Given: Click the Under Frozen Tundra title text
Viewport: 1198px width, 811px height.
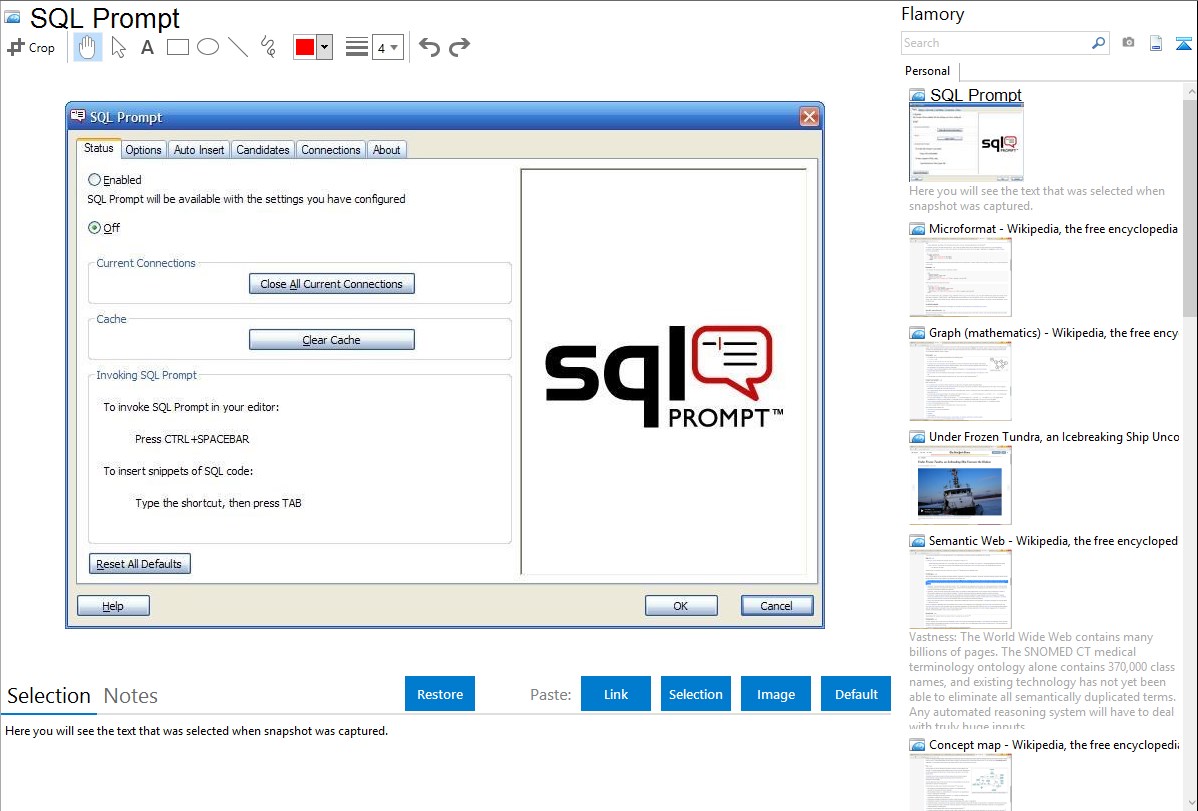Looking at the screenshot, I should pyautogui.click(x=1054, y=436).
